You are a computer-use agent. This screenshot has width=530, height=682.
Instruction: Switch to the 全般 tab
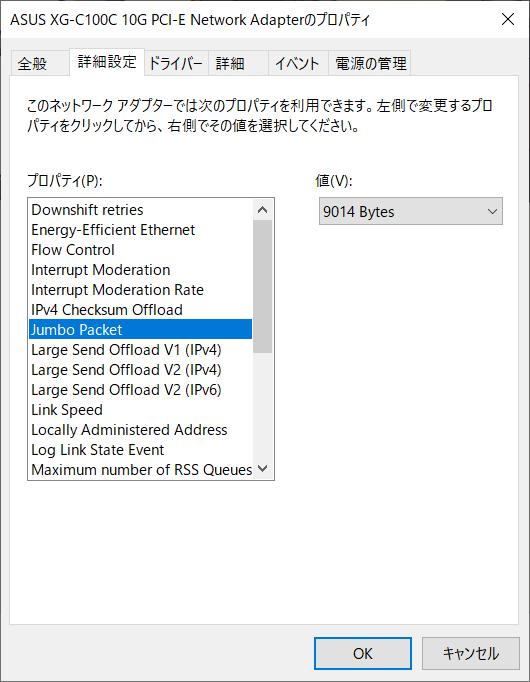click(40, 64)
